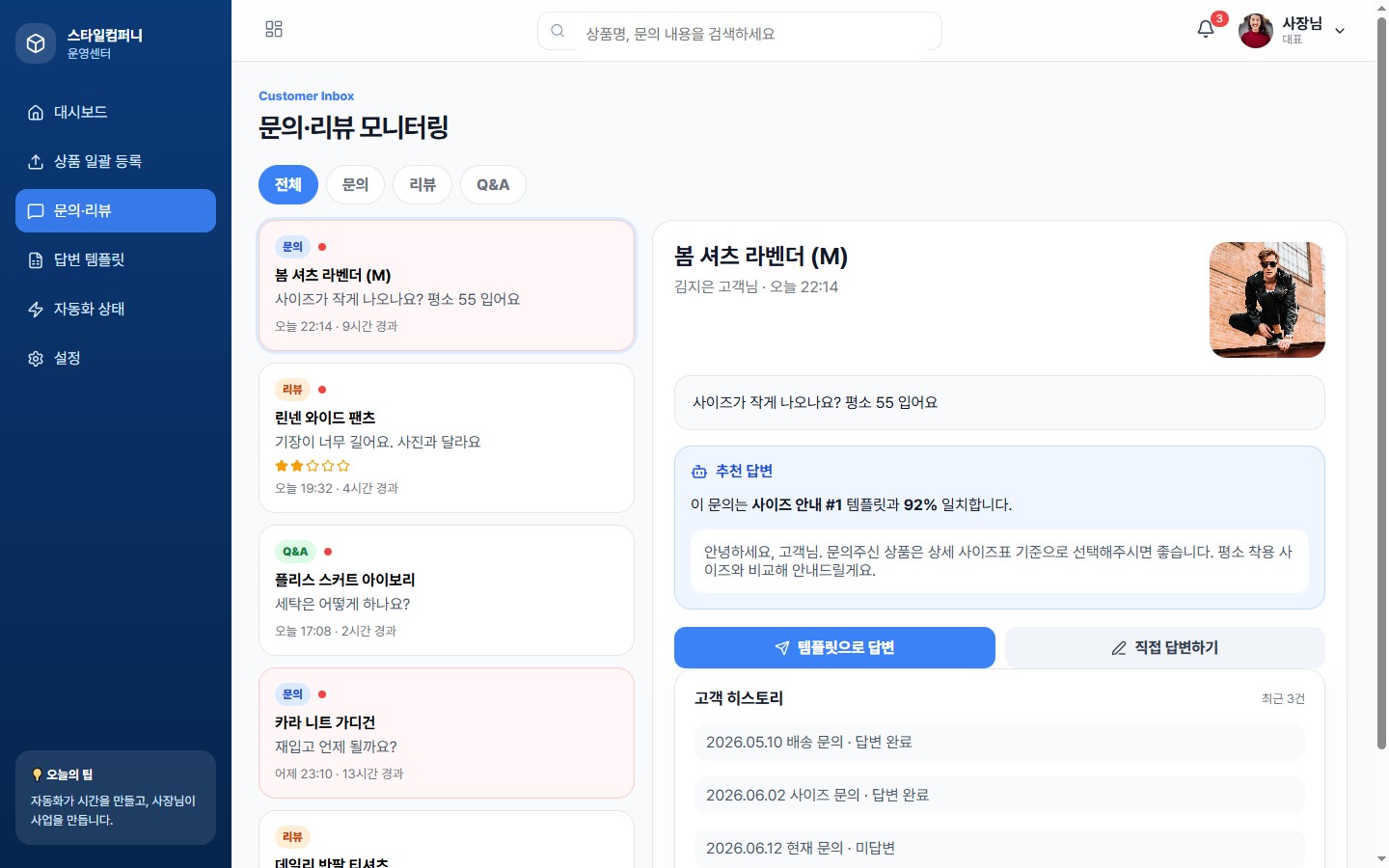The width and height of the screenshot is (1389, 868).
Task: Open the 플리스 스커트 아이보리 Q&A card
Action: (x=447, y=590)
